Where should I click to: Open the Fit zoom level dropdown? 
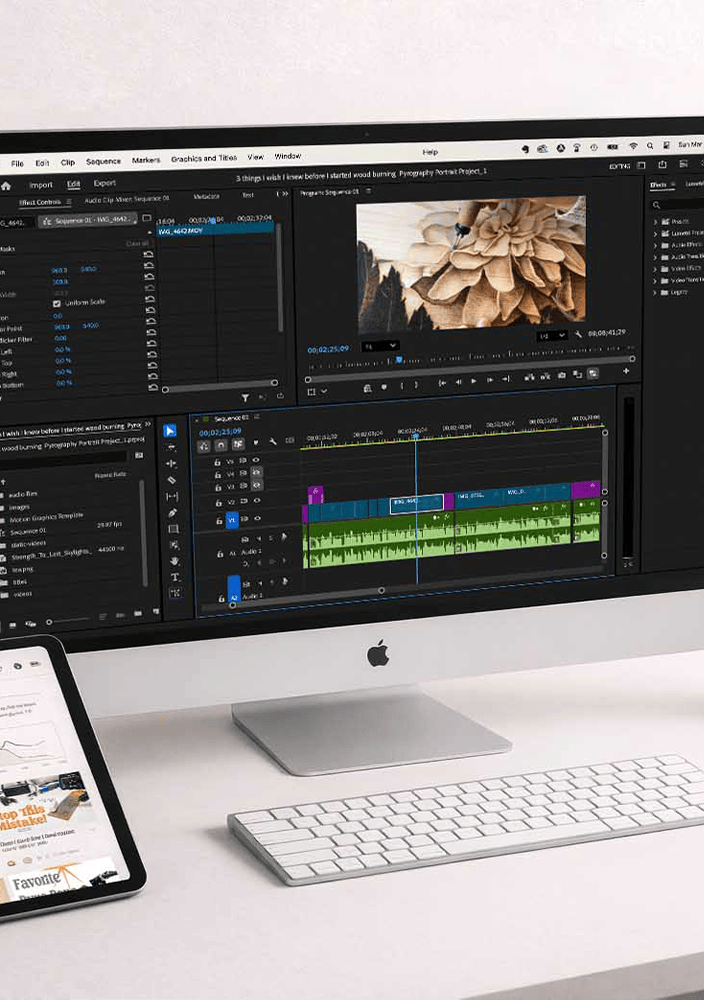(381, 346)
